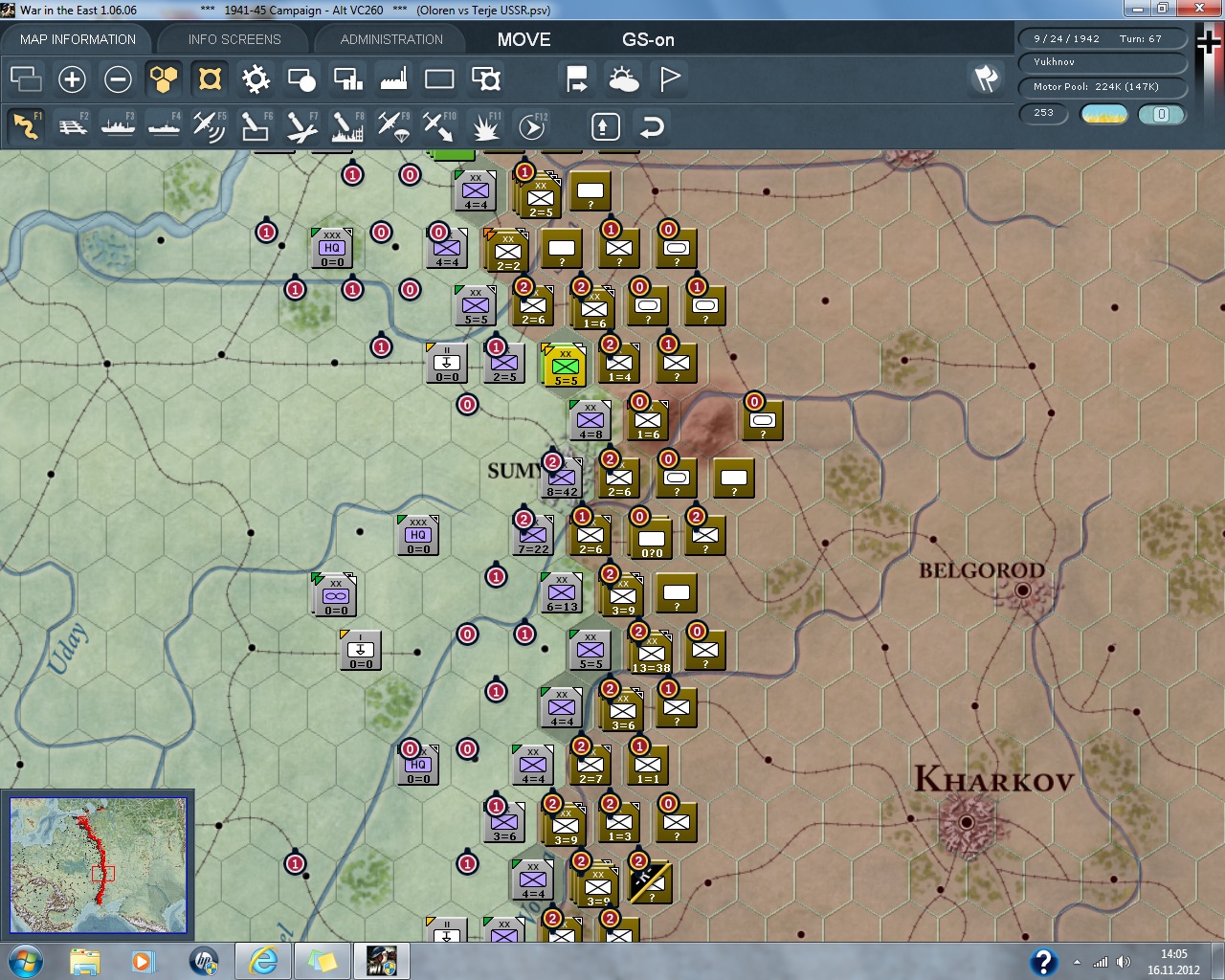The width and height of the screenshot is (1225, 980).
Task: Select the 6=13 German unit
Action: click(562, 592)
